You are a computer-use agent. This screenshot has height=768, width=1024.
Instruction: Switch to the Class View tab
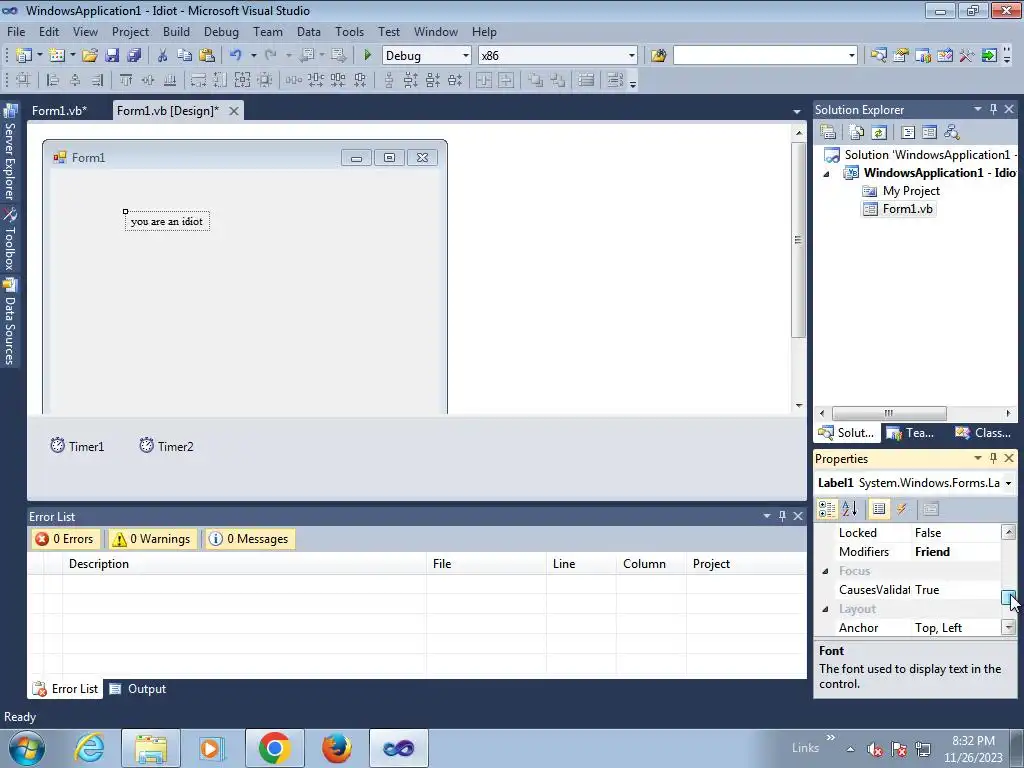point(984,432)
